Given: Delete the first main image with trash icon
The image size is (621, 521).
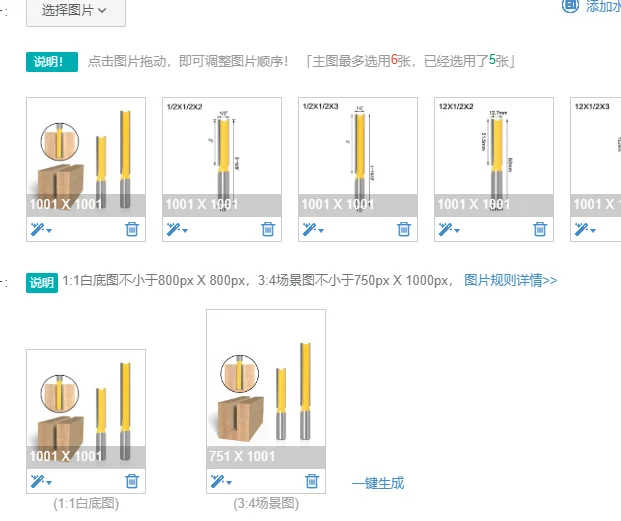Looking at the screenshot, I should click(x=132, y=229).
